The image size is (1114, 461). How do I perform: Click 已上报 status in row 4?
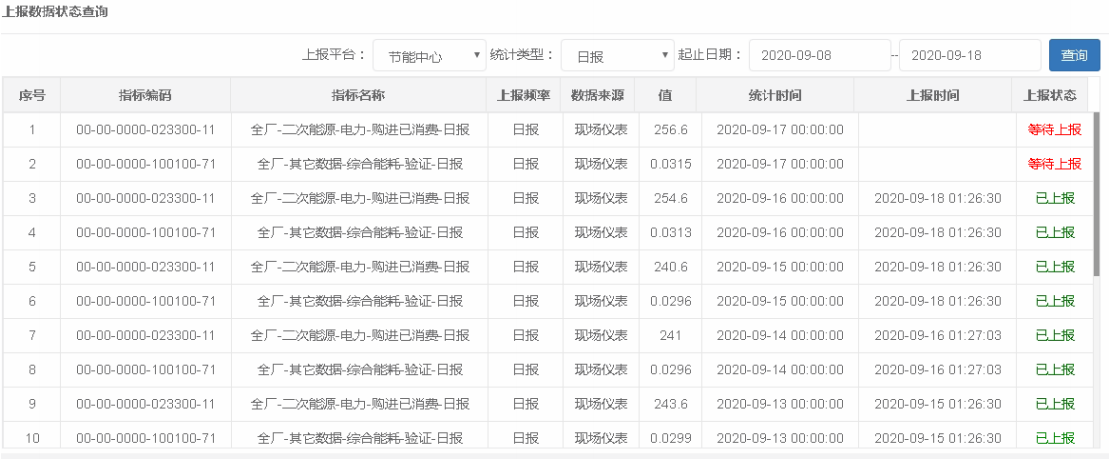pyautogui.click(x=1055, y=232)
